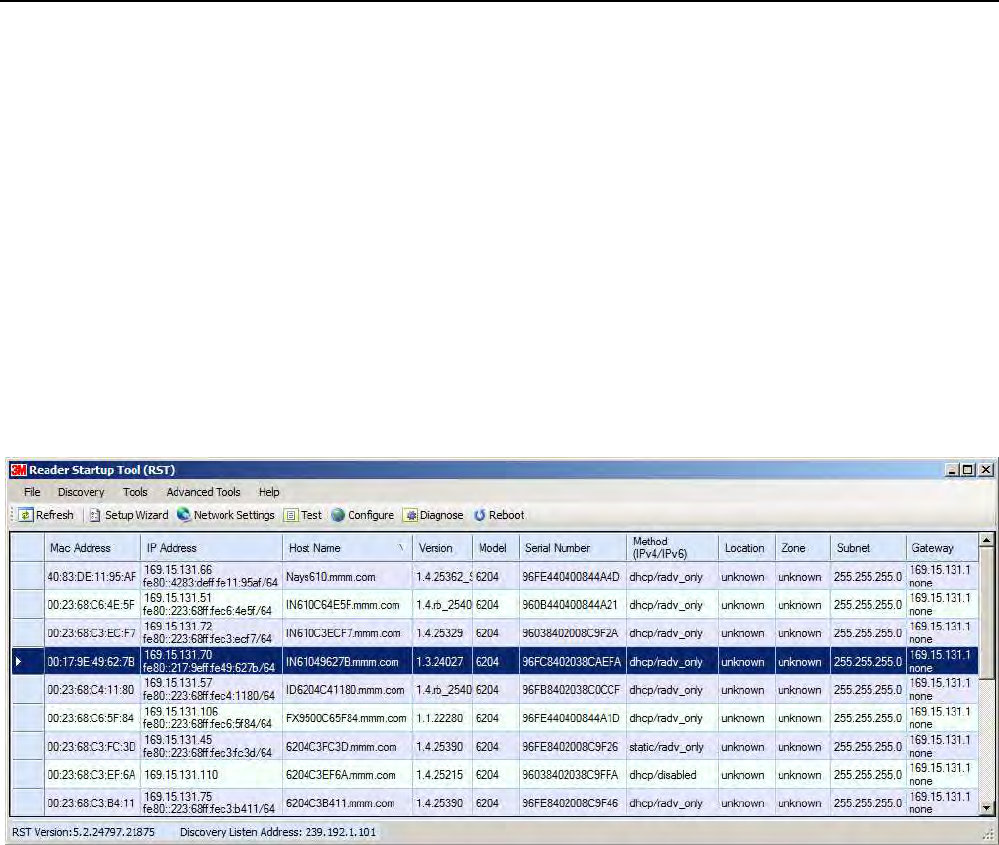Click host name IN61049627B.mmm.com
This screenshot has width=999, height=845.
[x=342, y=661]
